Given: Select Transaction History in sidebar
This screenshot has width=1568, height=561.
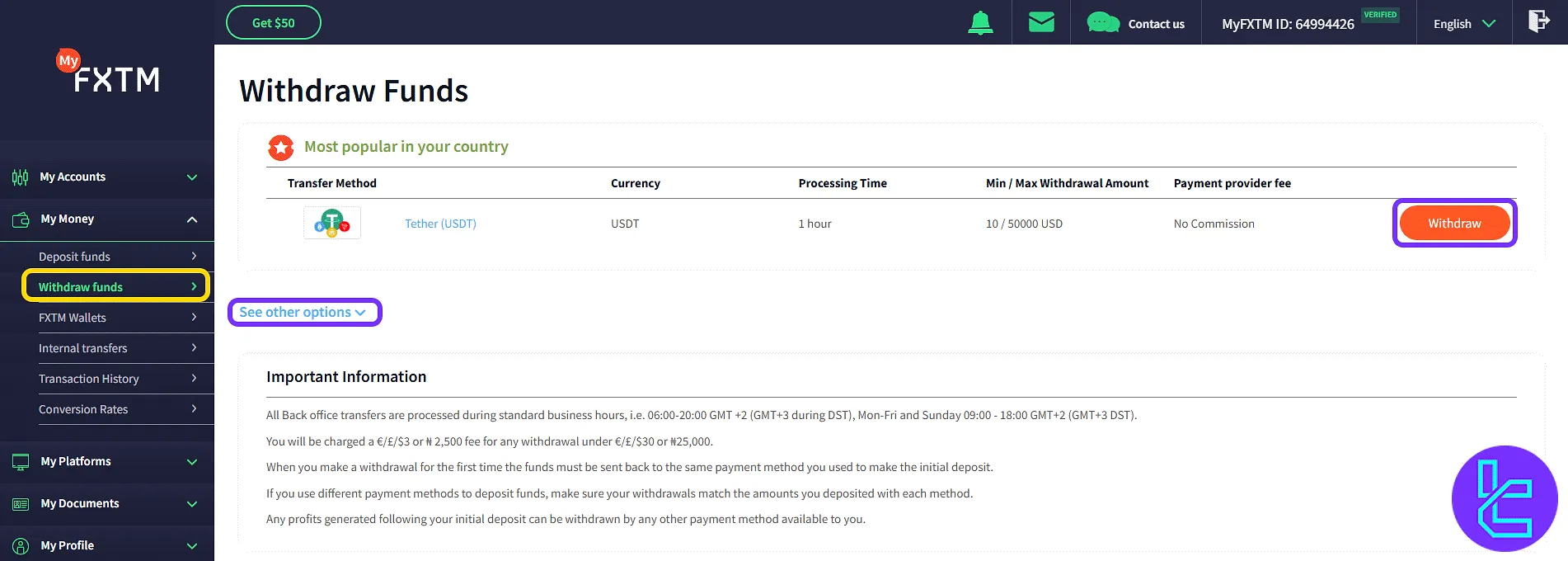Looking at the screenshot, I should (x=117, y=379).
